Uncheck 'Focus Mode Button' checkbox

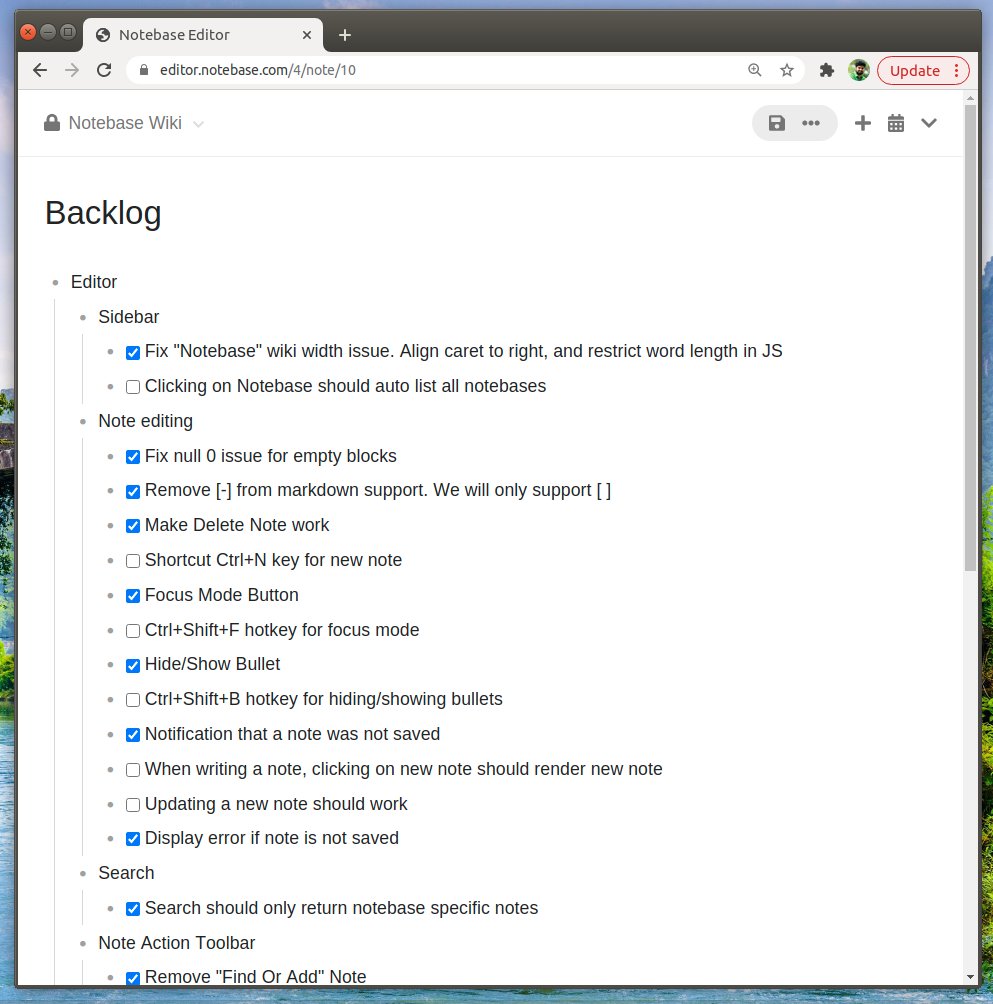pyautogui.click(x=133, y=596)
